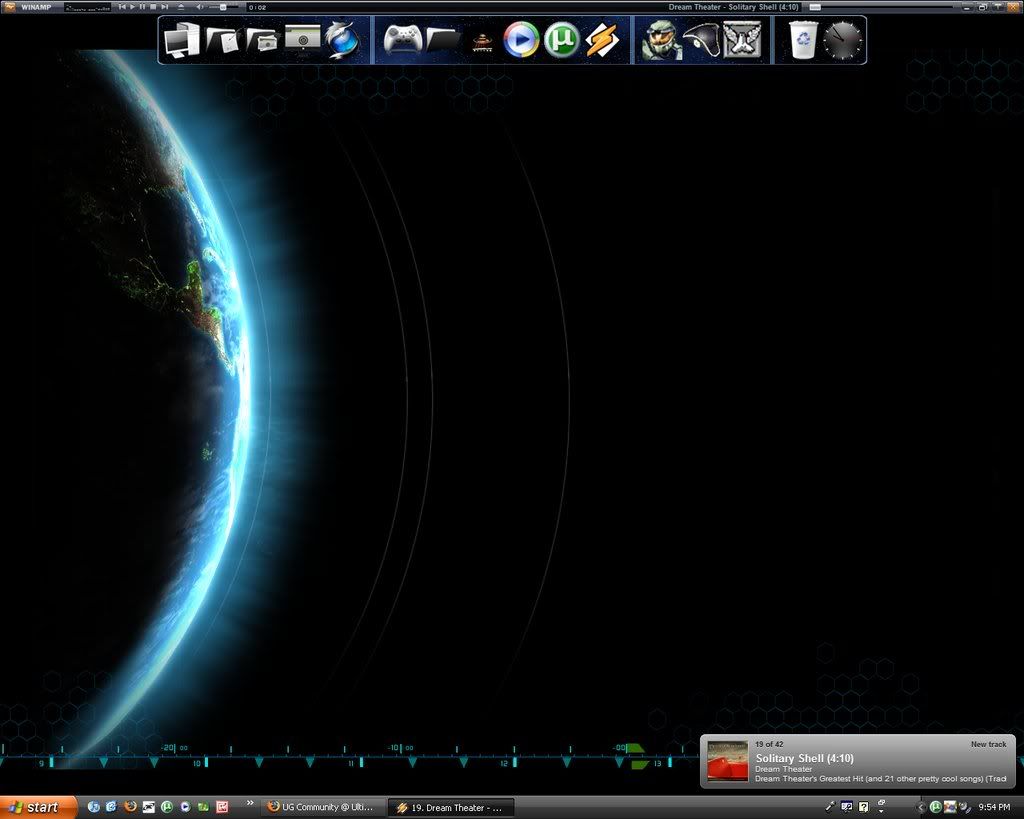Click Solitary Shell title in notification

805,758
